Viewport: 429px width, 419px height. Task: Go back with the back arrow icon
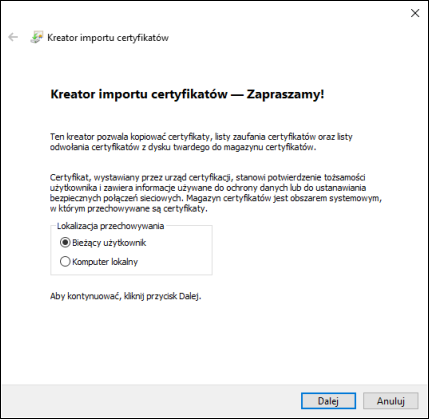click(13, 37)
